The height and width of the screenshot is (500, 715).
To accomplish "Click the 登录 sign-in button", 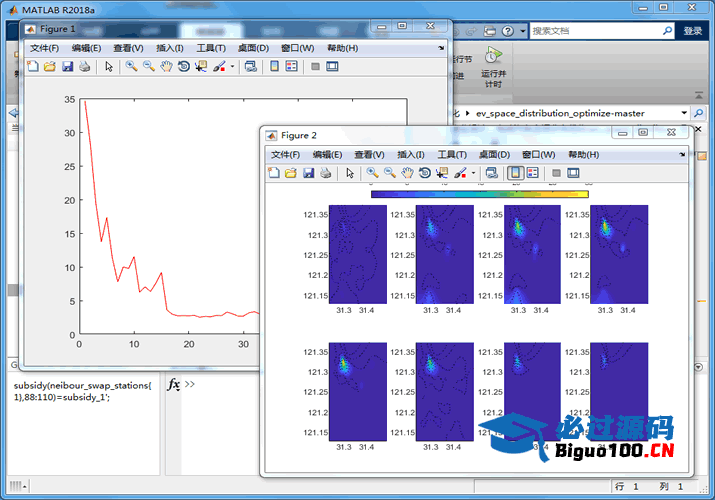I will [x=693, y=31].
